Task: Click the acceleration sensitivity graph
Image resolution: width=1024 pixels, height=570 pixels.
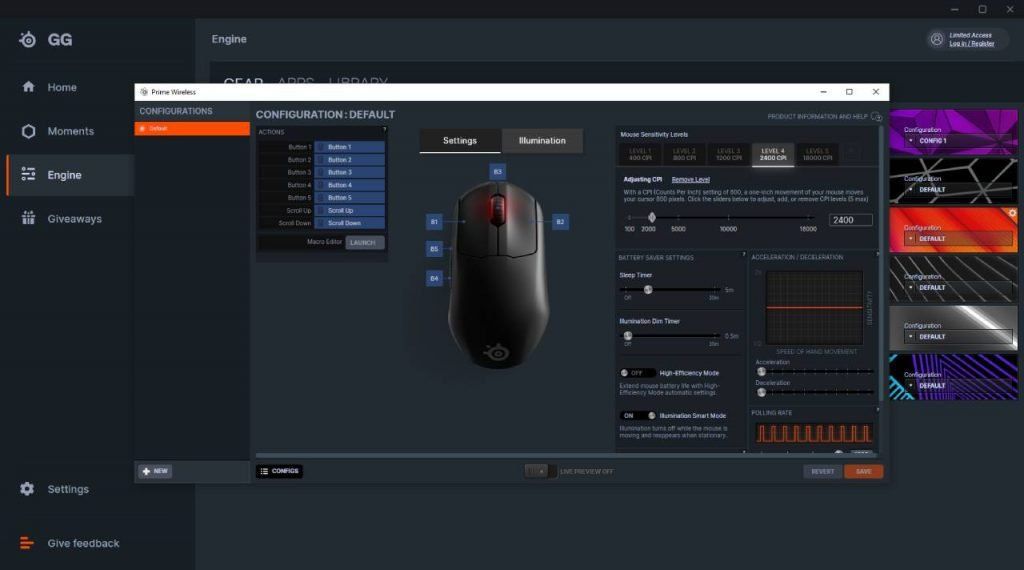Action: point(814,308)
